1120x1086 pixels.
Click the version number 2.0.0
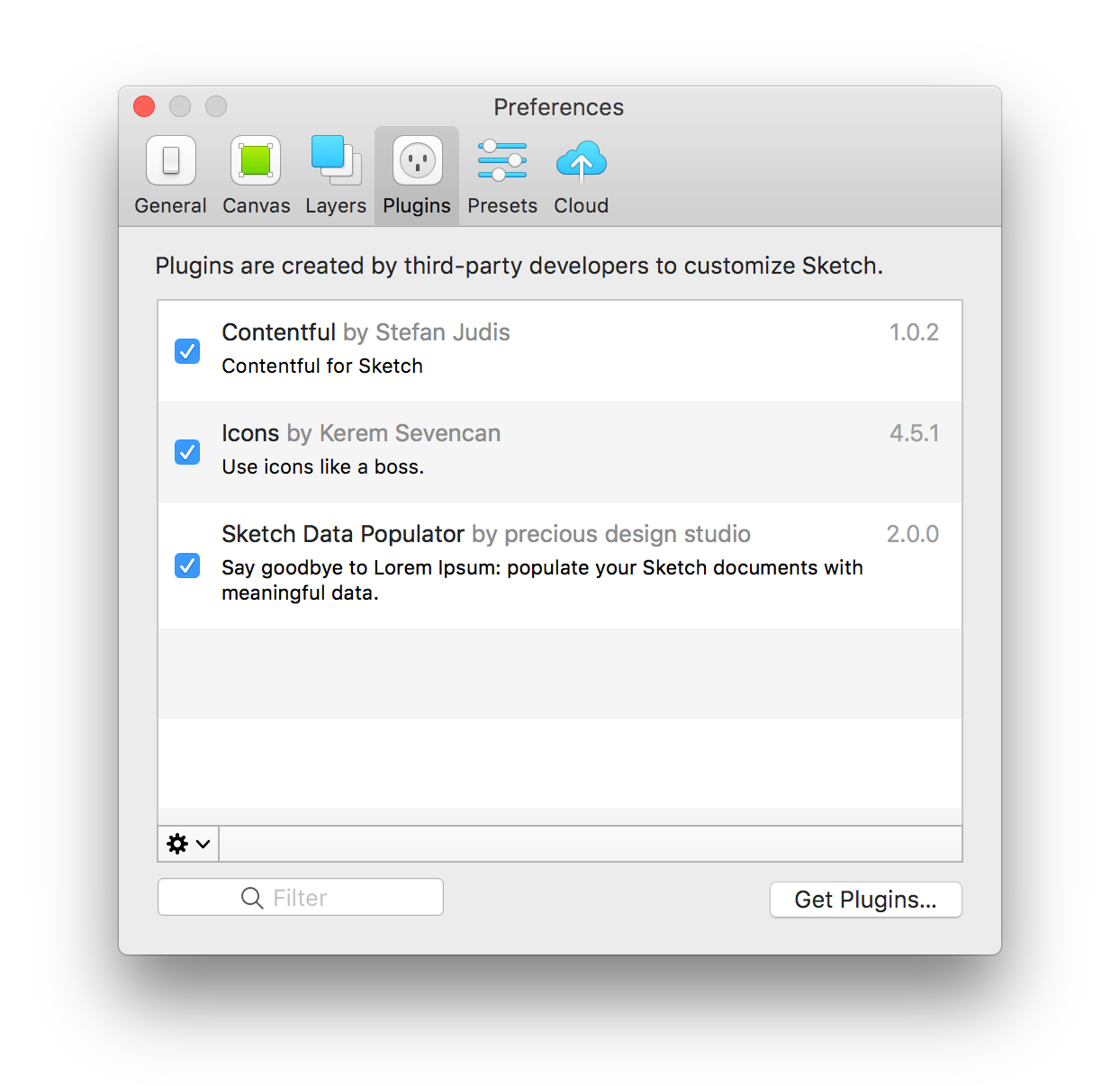click(x=912, y=534)
